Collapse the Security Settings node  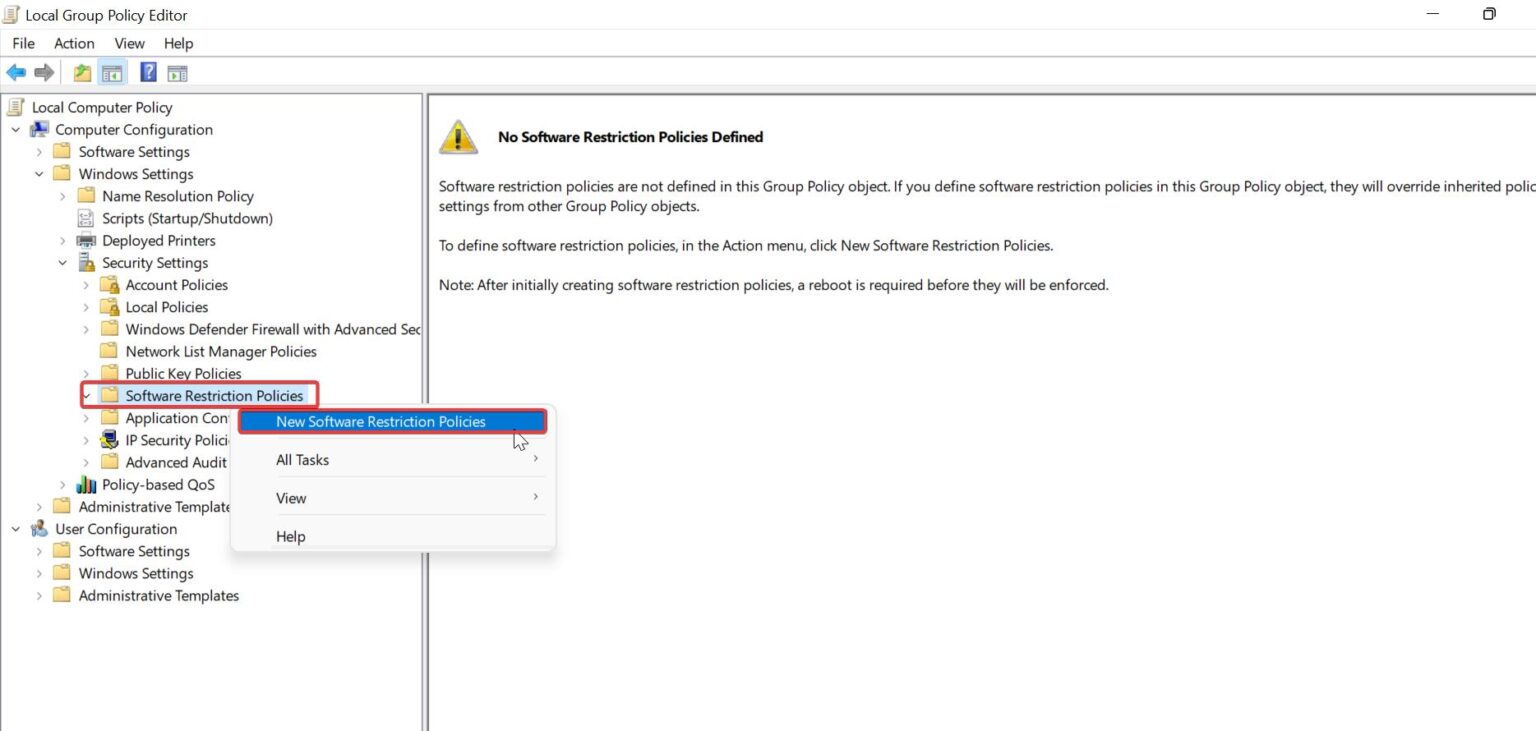[x=62, y=262]
